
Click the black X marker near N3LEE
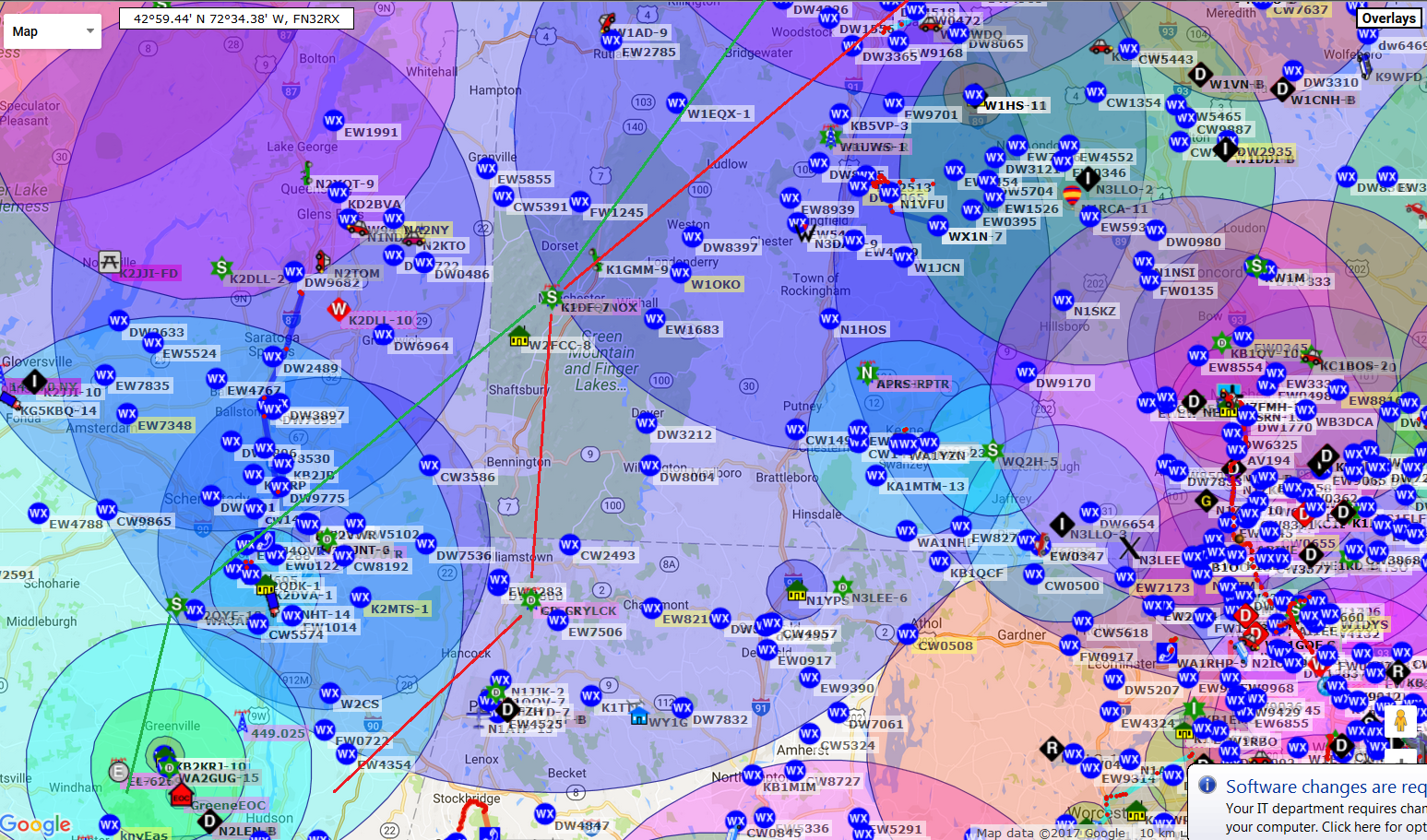1130,547
